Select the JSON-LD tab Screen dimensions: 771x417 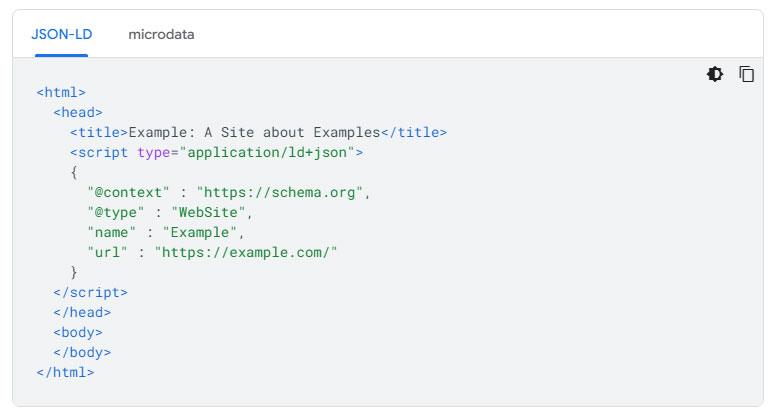61,34
